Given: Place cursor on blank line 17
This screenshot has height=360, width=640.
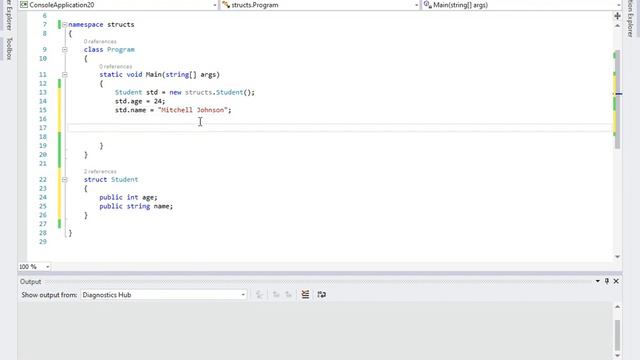Looking at the screenshot, I should tap(339, 128).
